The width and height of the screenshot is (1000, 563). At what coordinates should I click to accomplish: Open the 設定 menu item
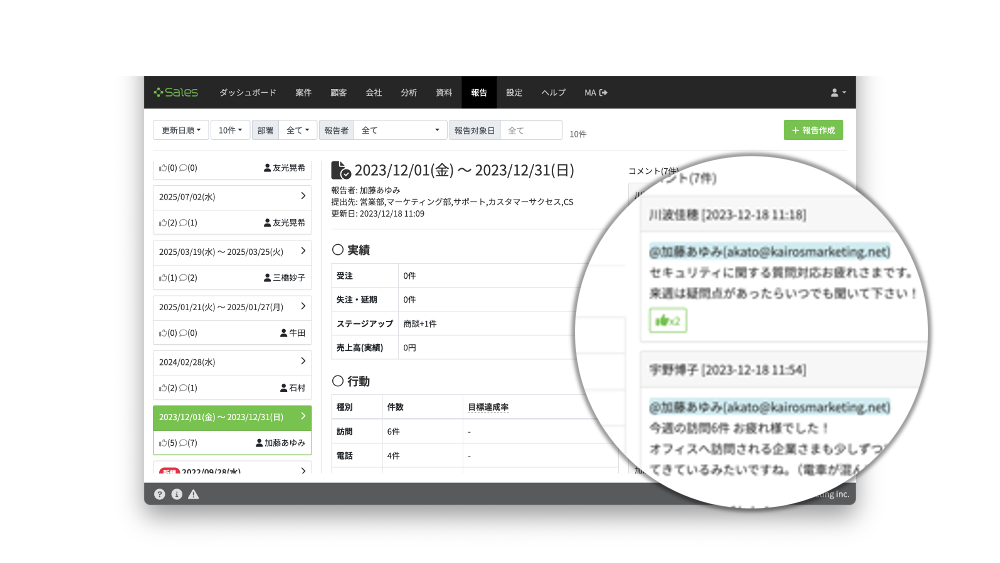514,92
